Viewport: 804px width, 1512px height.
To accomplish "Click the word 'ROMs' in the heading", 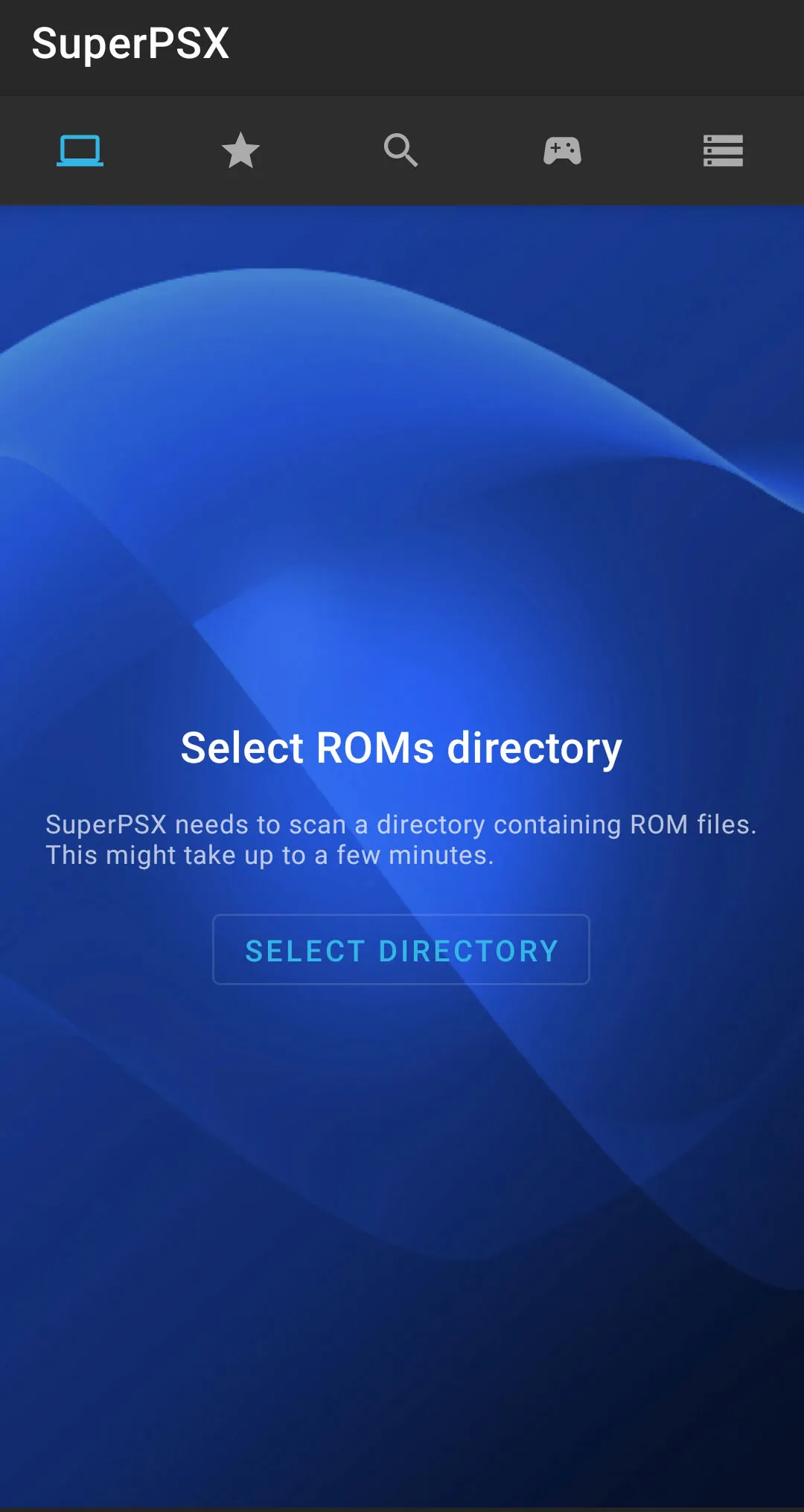I will (375, 748).
